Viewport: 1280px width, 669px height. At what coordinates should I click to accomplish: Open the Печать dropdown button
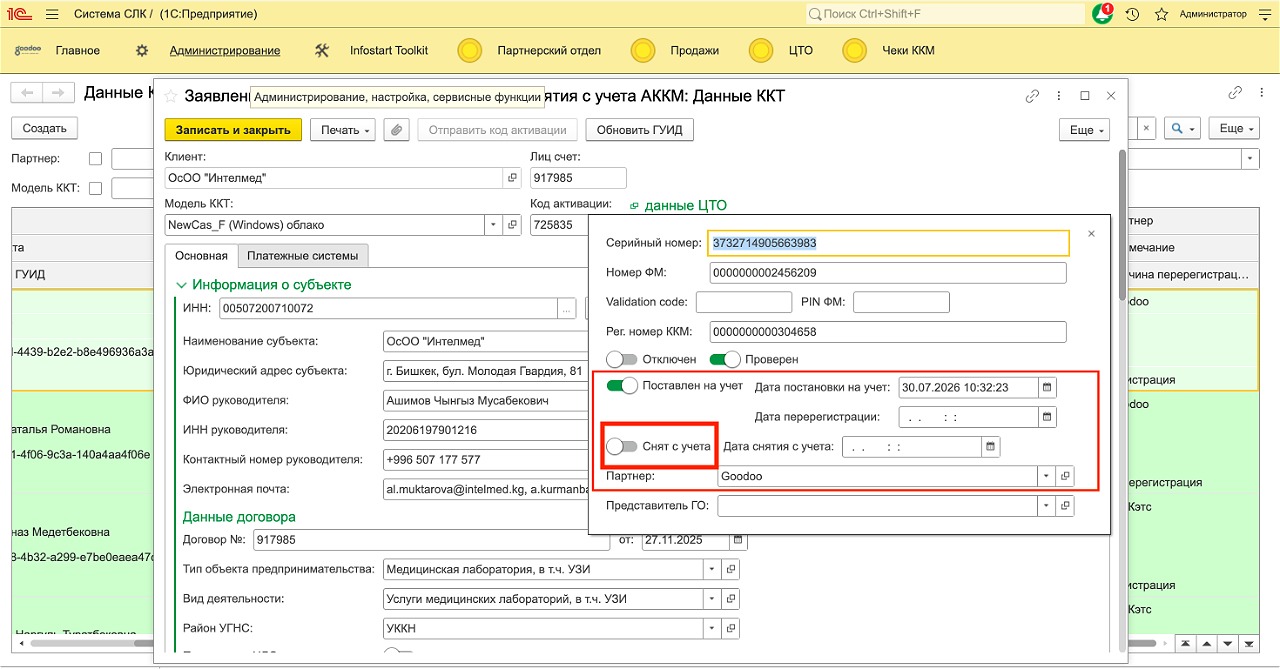coord(342,130)
